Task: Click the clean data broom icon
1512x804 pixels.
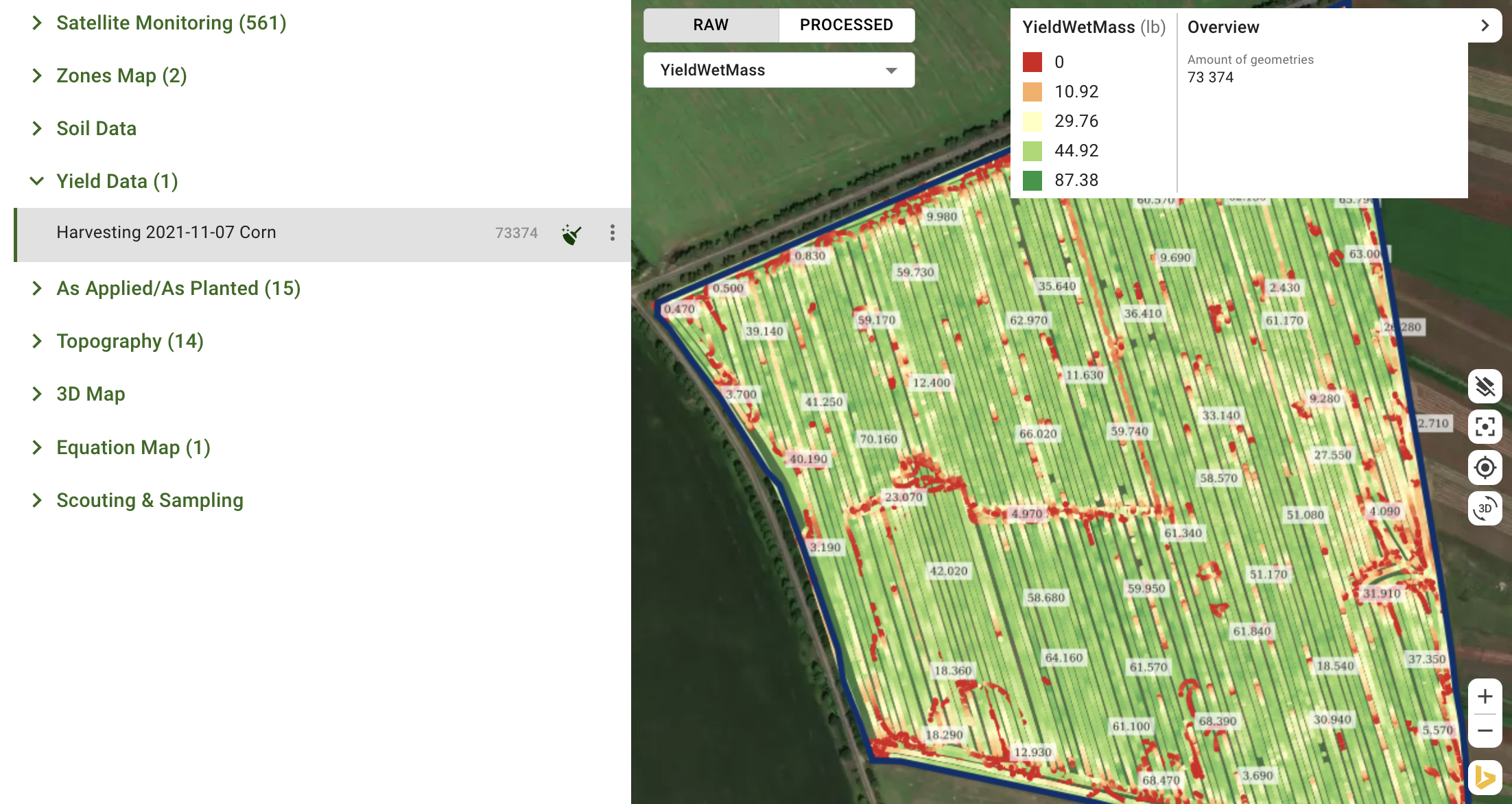Action: 571,234
